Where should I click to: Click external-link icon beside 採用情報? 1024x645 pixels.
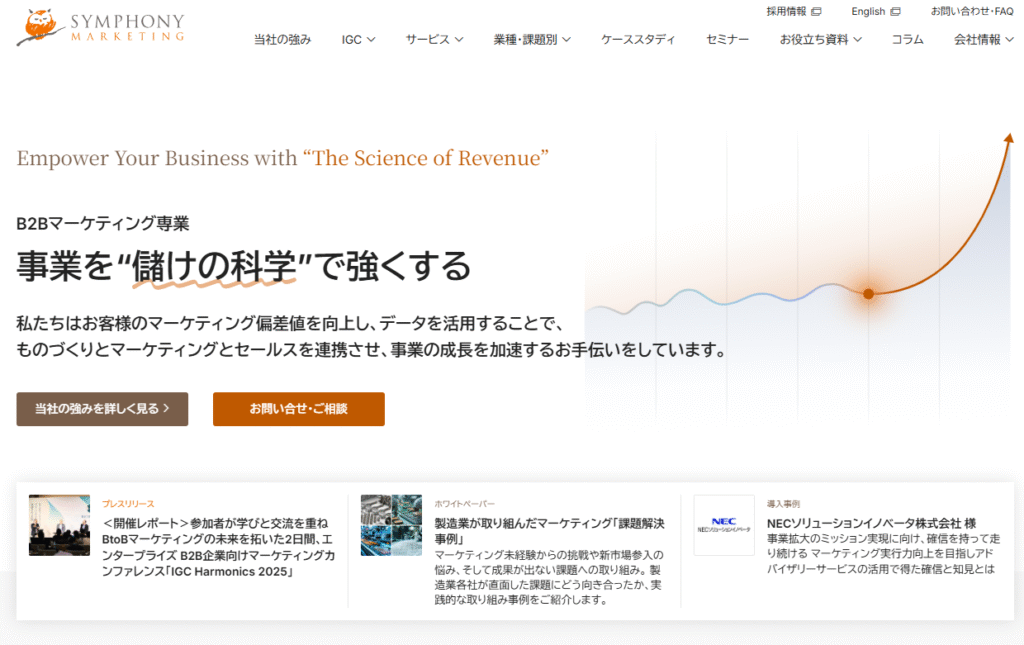[816, 12]
